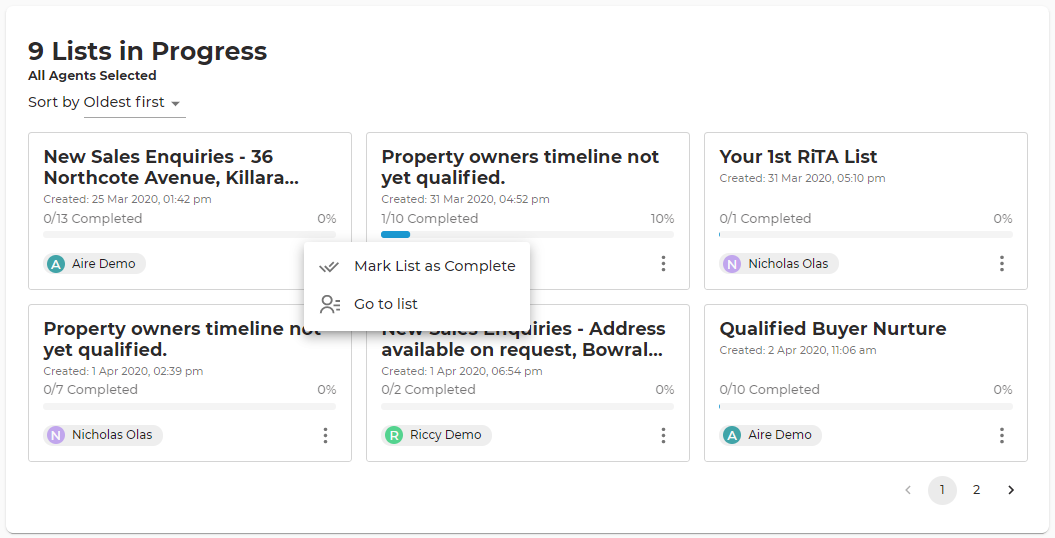Image resolution: width=1055 pixels, height=538 pixels.
Task: Click the person-list icon beside Go to list
Action: [330, 304]
